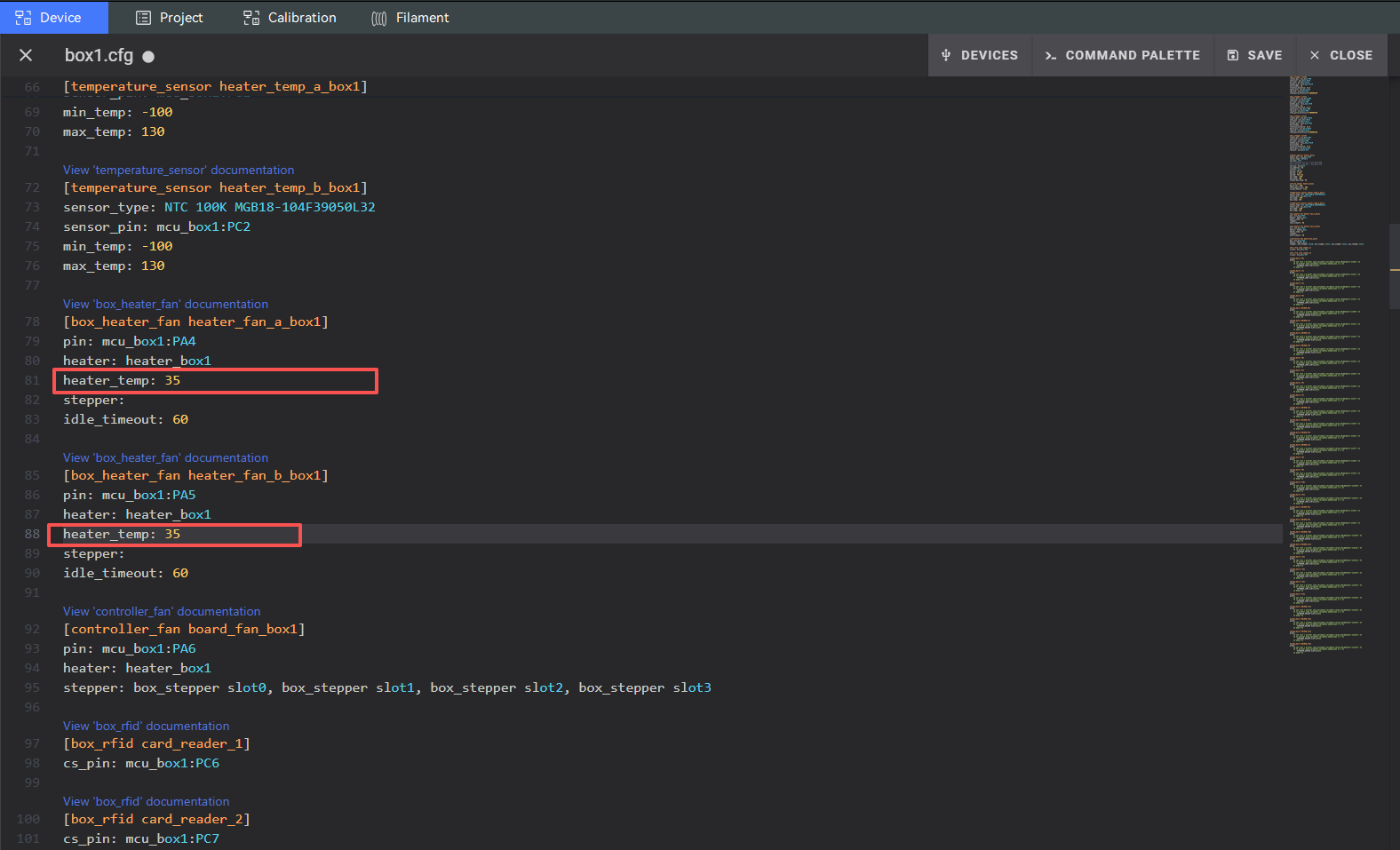Viewport: 1400px width, 850px height.
Task: Open 'controller_fan' documentation link
Action: click(x=162, y=611)
